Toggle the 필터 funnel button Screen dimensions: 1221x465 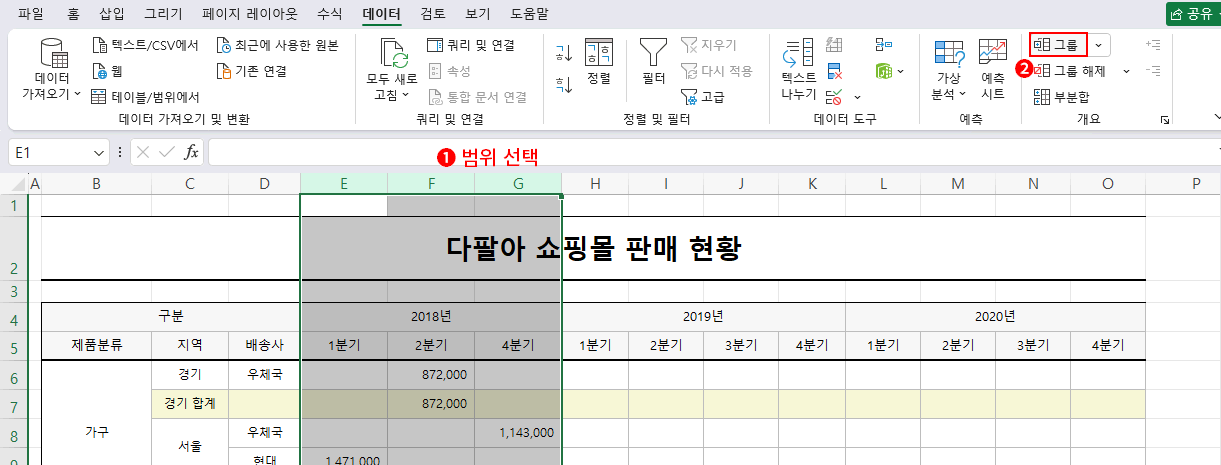(654, 62)
